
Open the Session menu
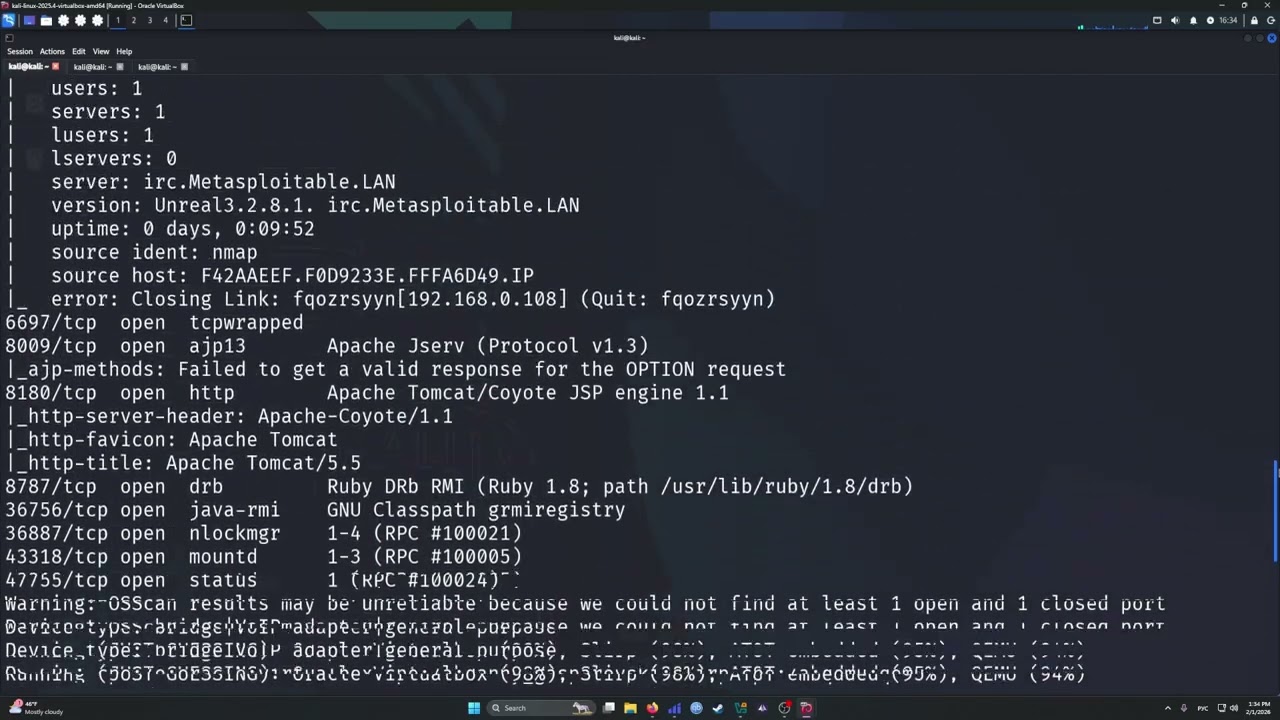[20, 51]
